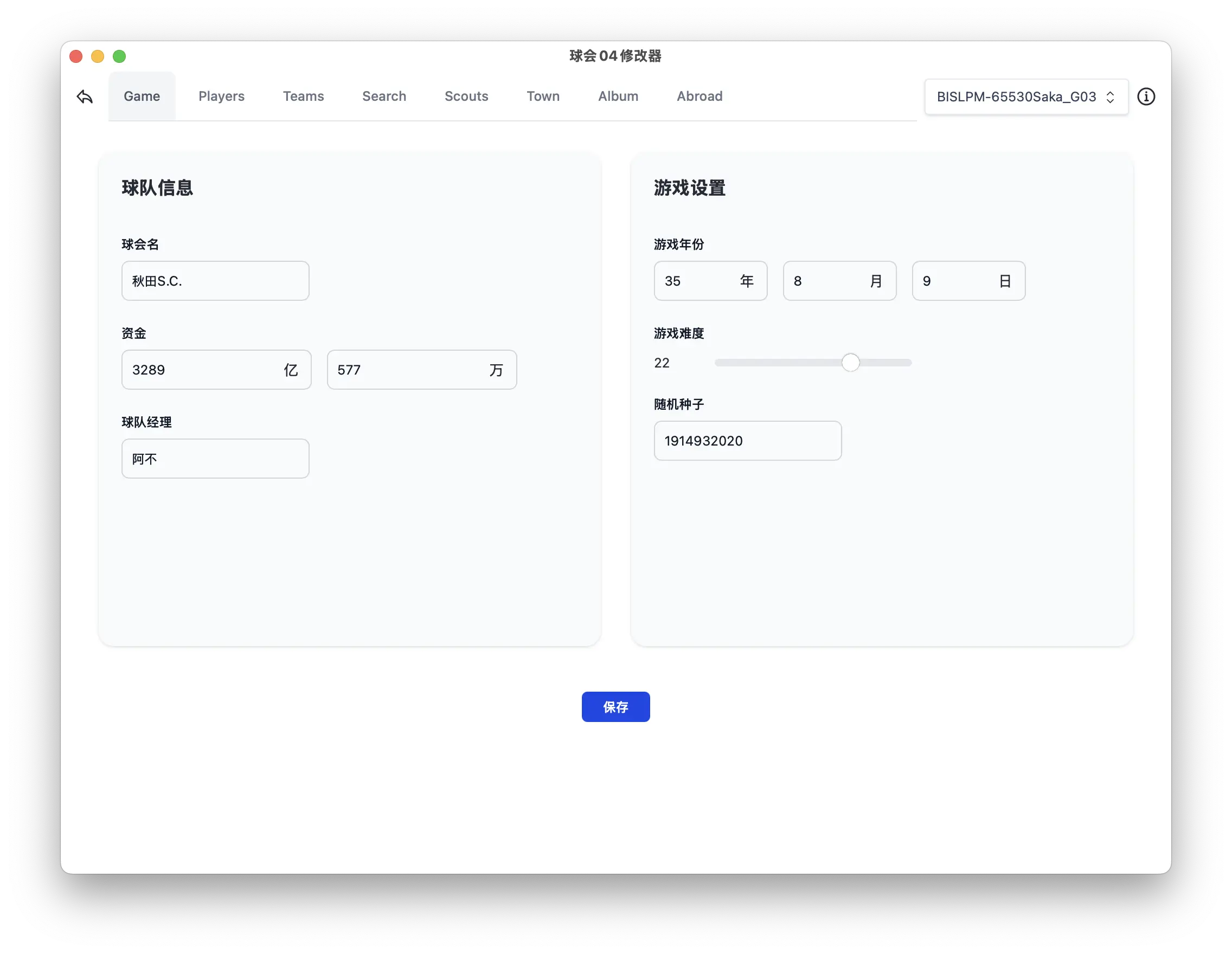
Task: Select the 球队经理 manager name field
Action: click(215, 459)
